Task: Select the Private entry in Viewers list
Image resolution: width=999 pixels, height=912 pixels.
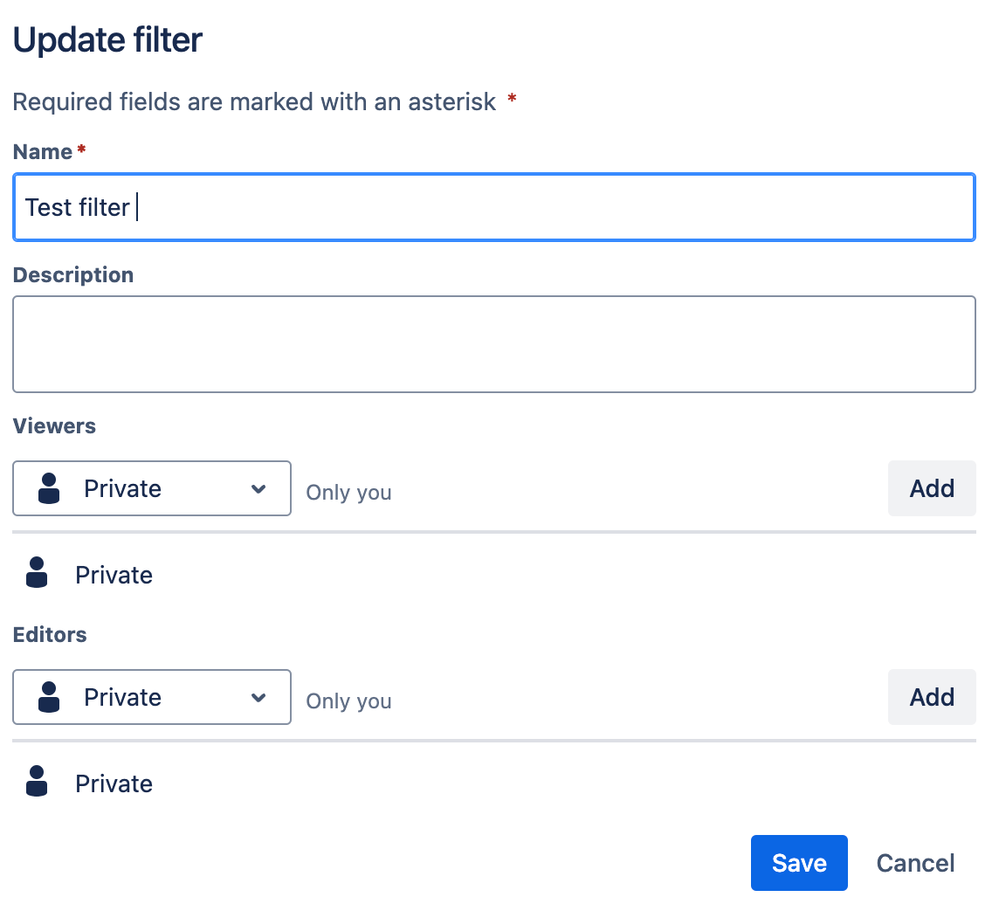Action: (114, 575)
